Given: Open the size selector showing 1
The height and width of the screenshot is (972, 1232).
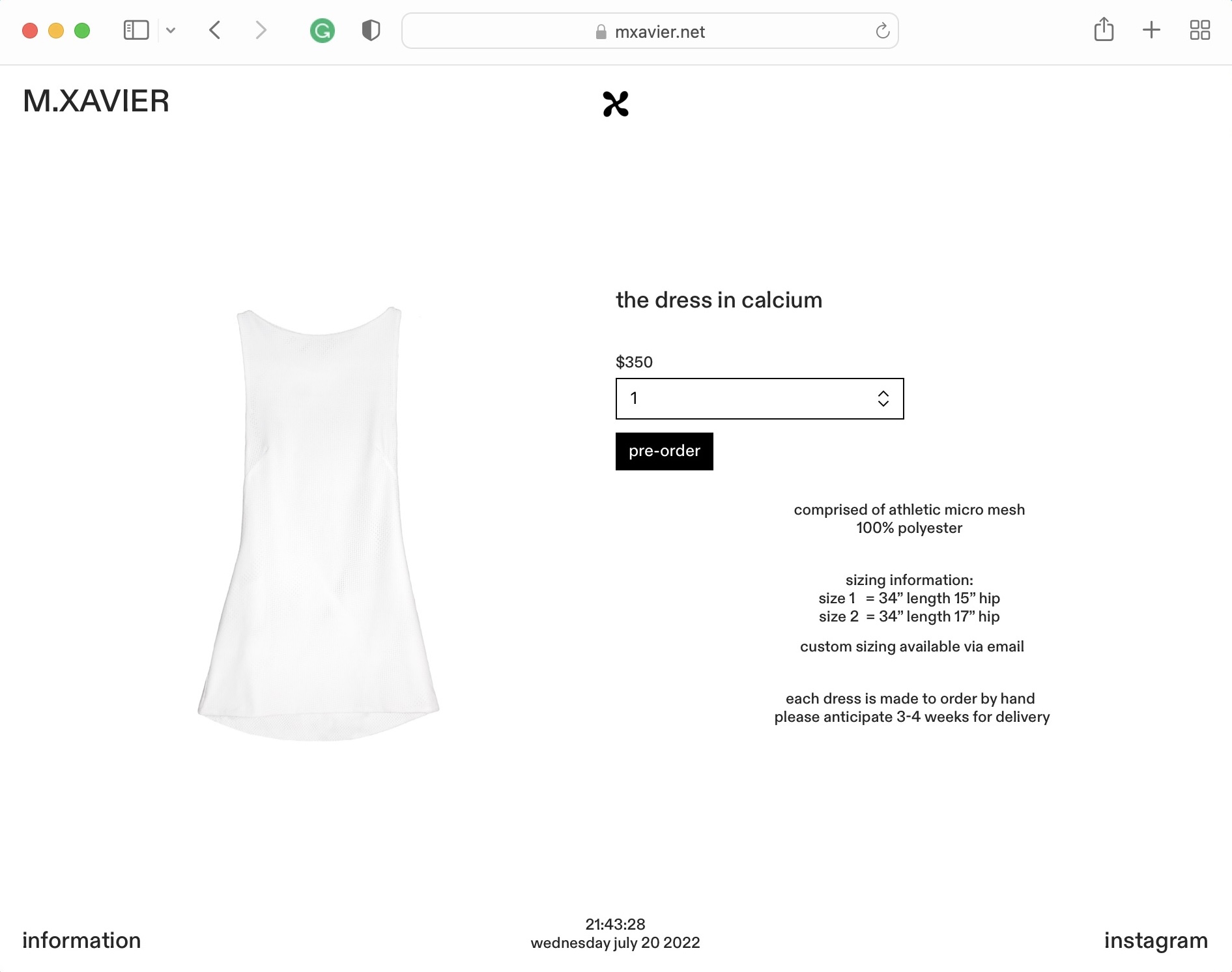Looking at the screenshot, I should [760, 399].
